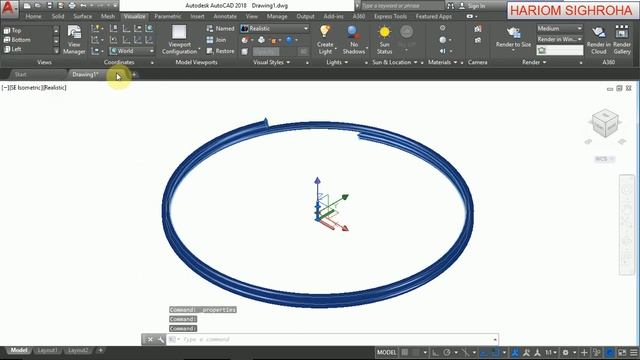The height and width of the screenshot is (360, 640).
Task: Click the search binoculars icon in title bar
Action: pyautogui.click(x=450, y=6)
